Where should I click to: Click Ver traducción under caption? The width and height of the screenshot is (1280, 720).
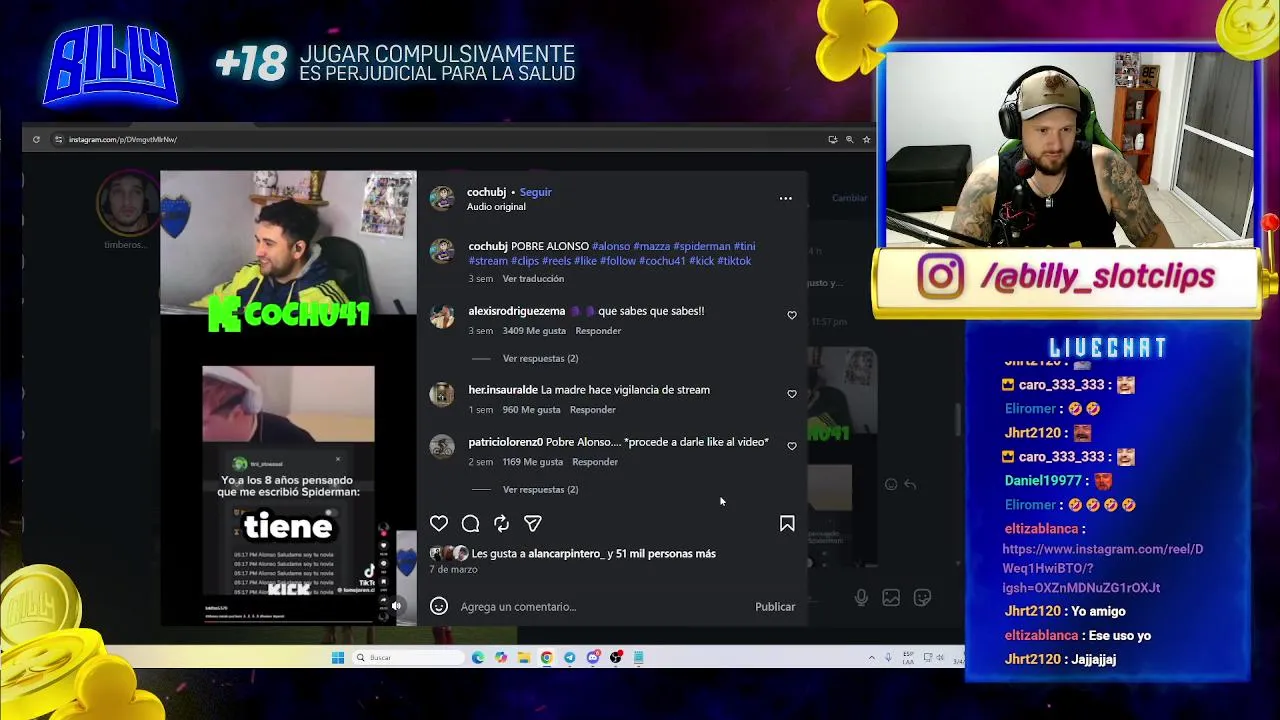(533, 279)
